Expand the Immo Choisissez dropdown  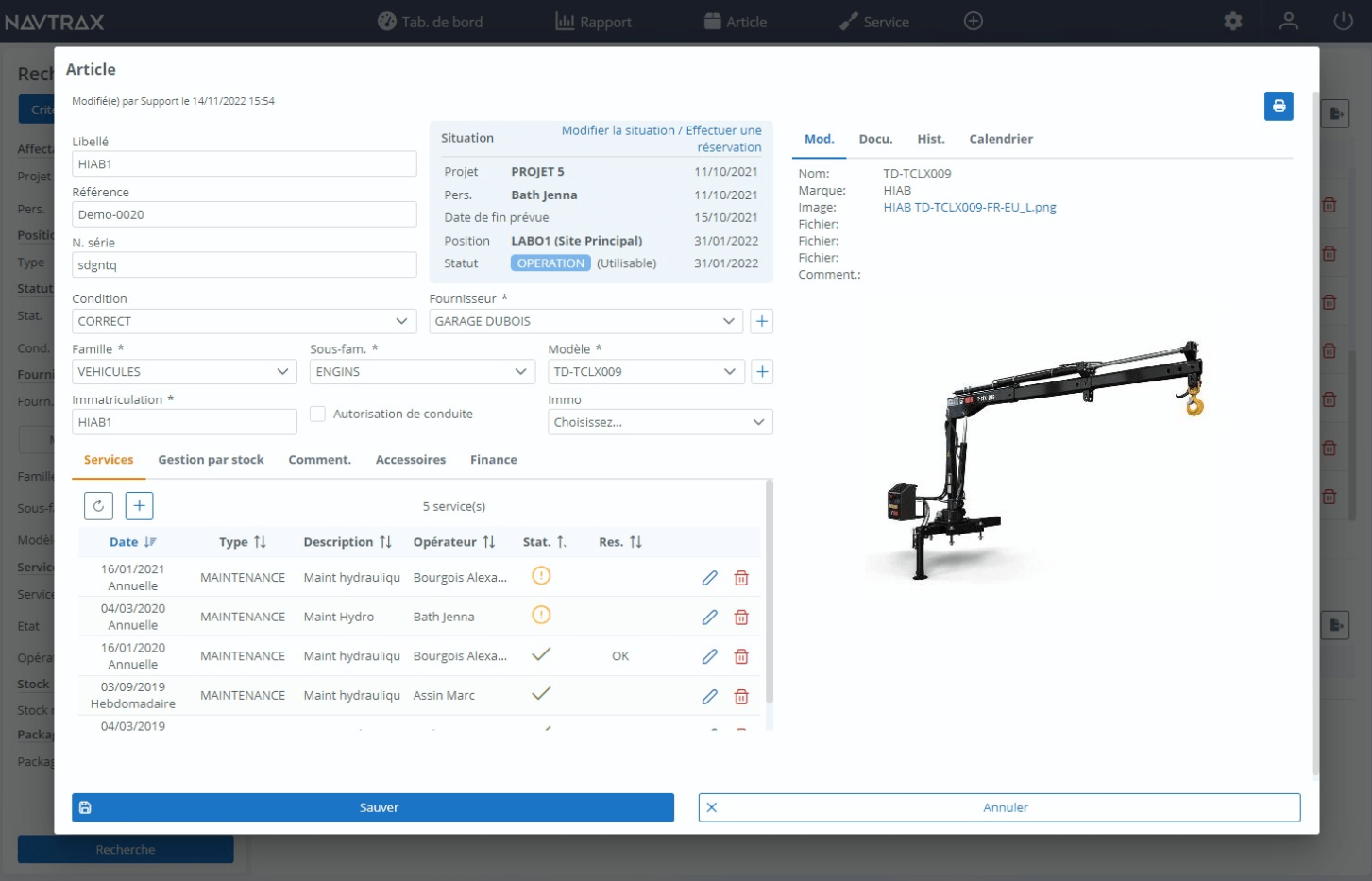click(659, 422)
